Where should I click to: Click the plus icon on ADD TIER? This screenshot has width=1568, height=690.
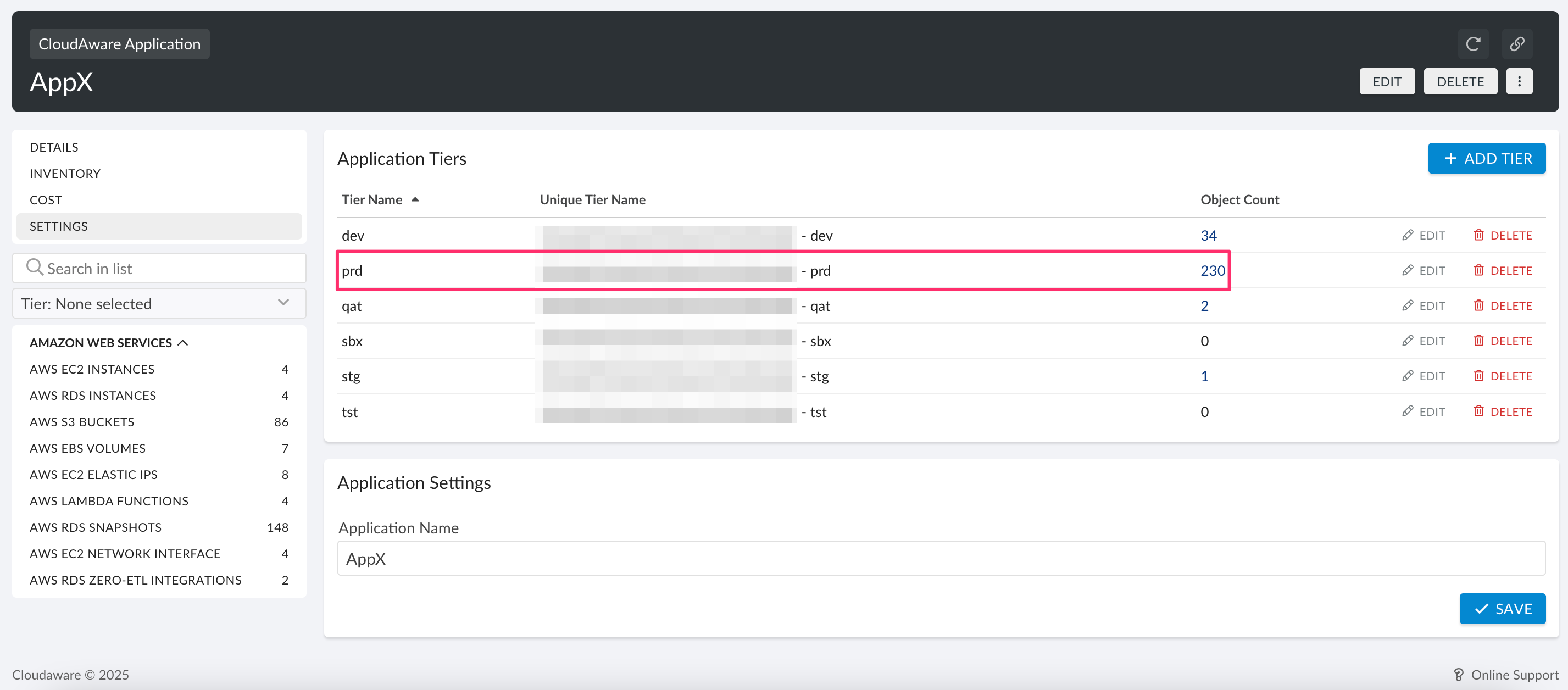point(1450,158)
